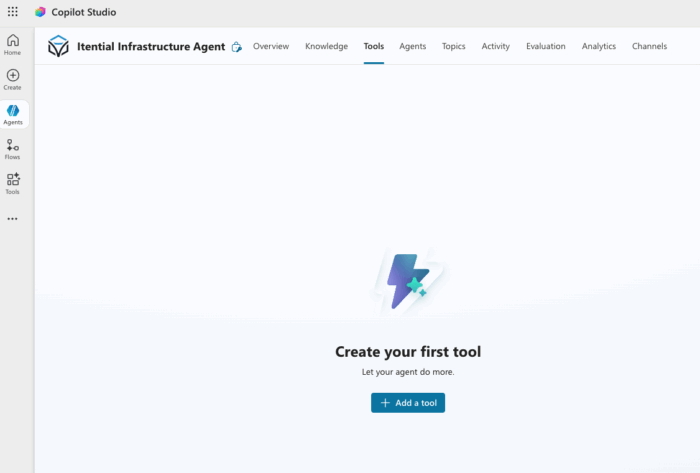Switch to the Overview tab
Viewport: 700px width, 473px height.
tap(271, 46)
